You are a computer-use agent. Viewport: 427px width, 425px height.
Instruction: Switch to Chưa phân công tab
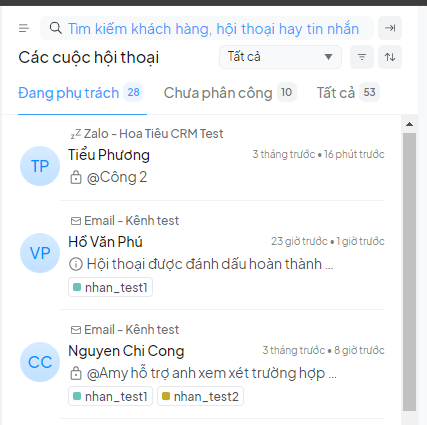(x=230, y=93)
